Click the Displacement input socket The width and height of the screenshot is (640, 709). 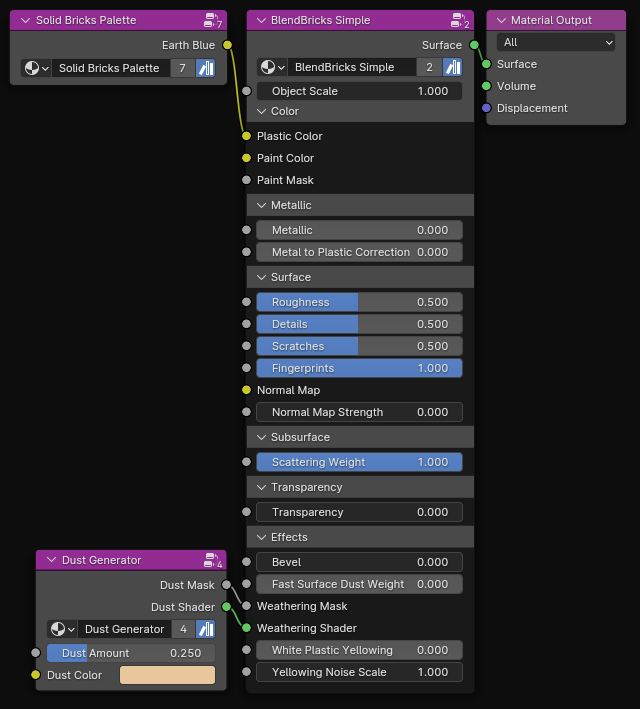[486, 108]
